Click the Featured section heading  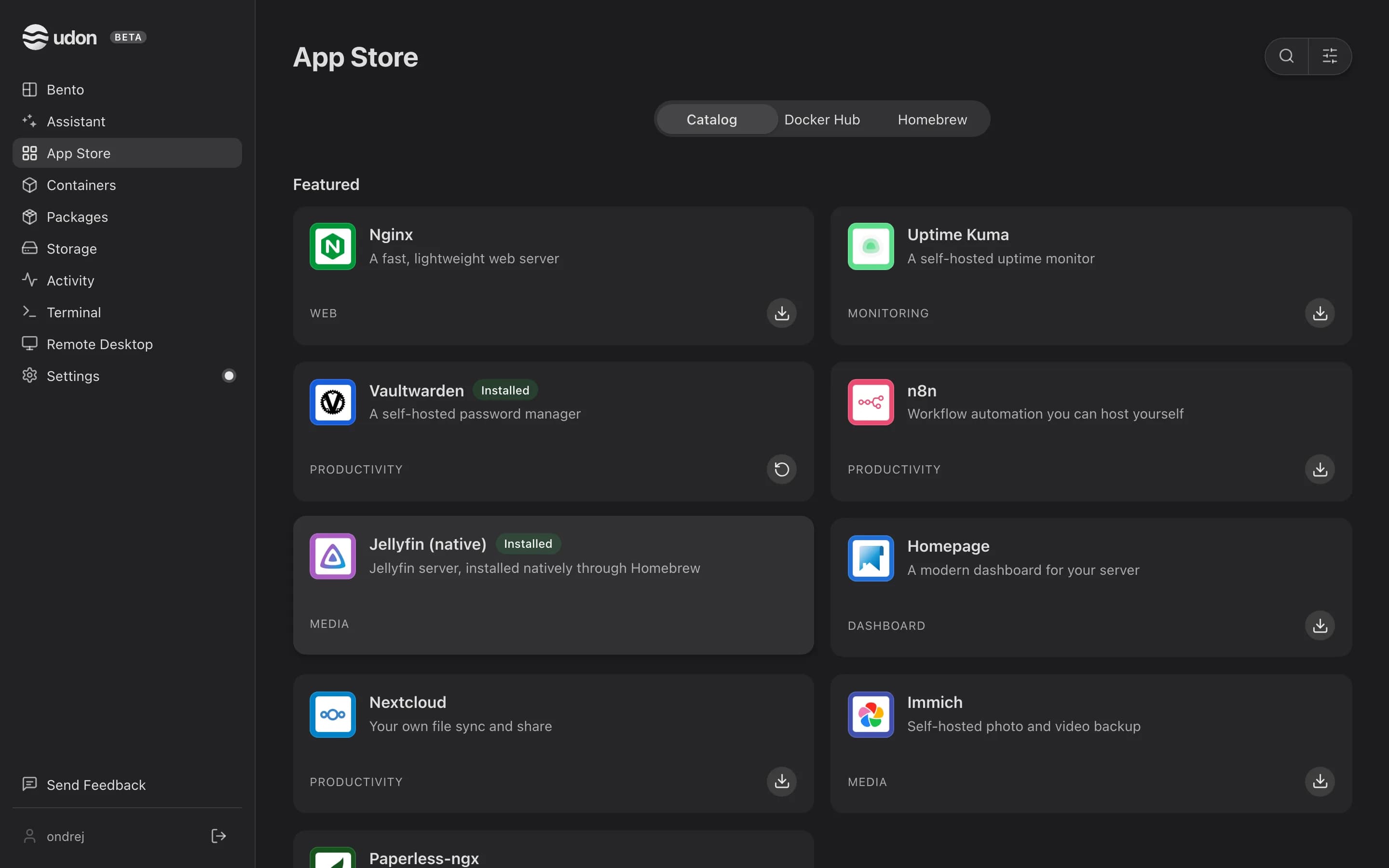pyautogui.click(x=326, y=184)
